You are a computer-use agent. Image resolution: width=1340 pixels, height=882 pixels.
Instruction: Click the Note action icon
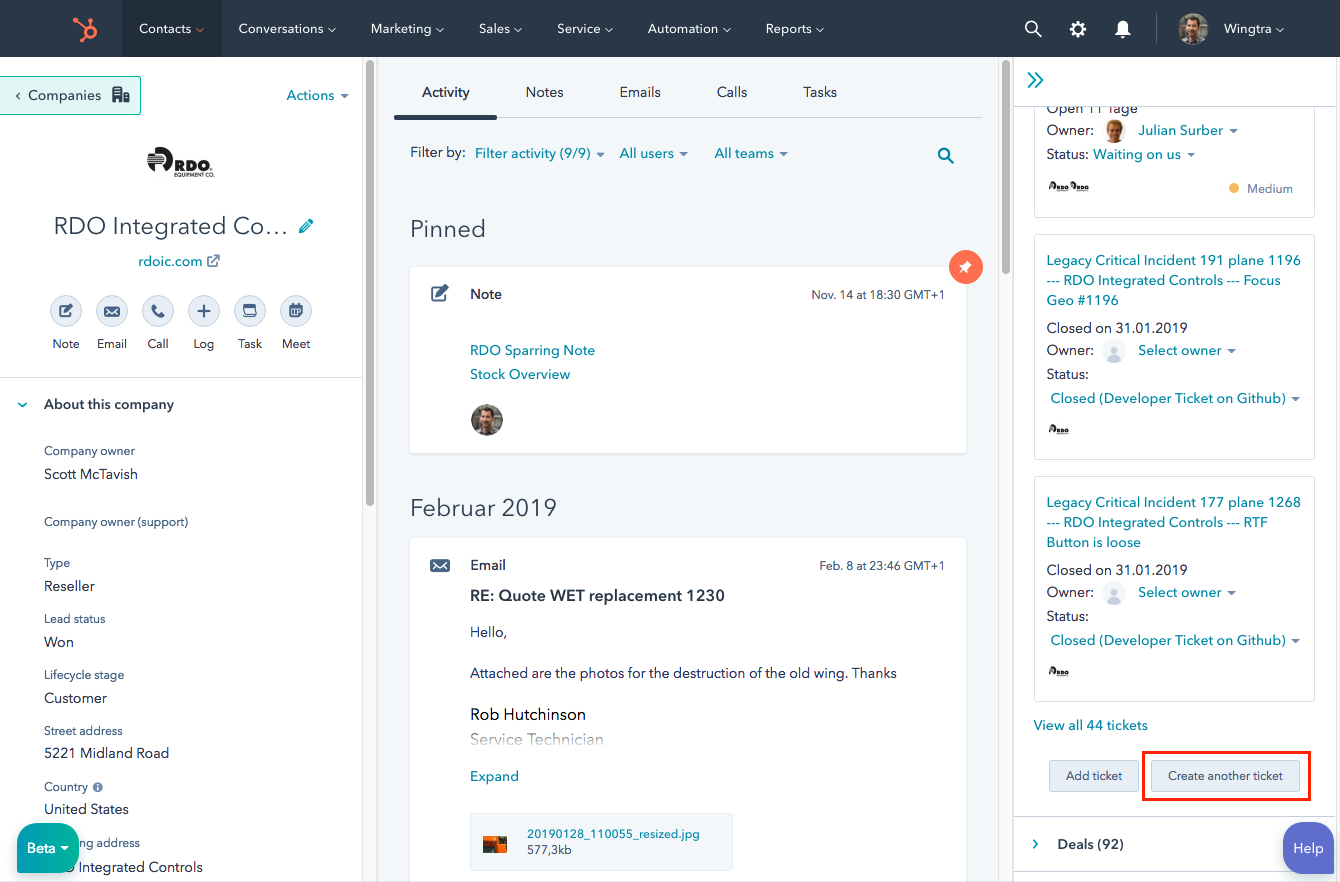(66, 311)
